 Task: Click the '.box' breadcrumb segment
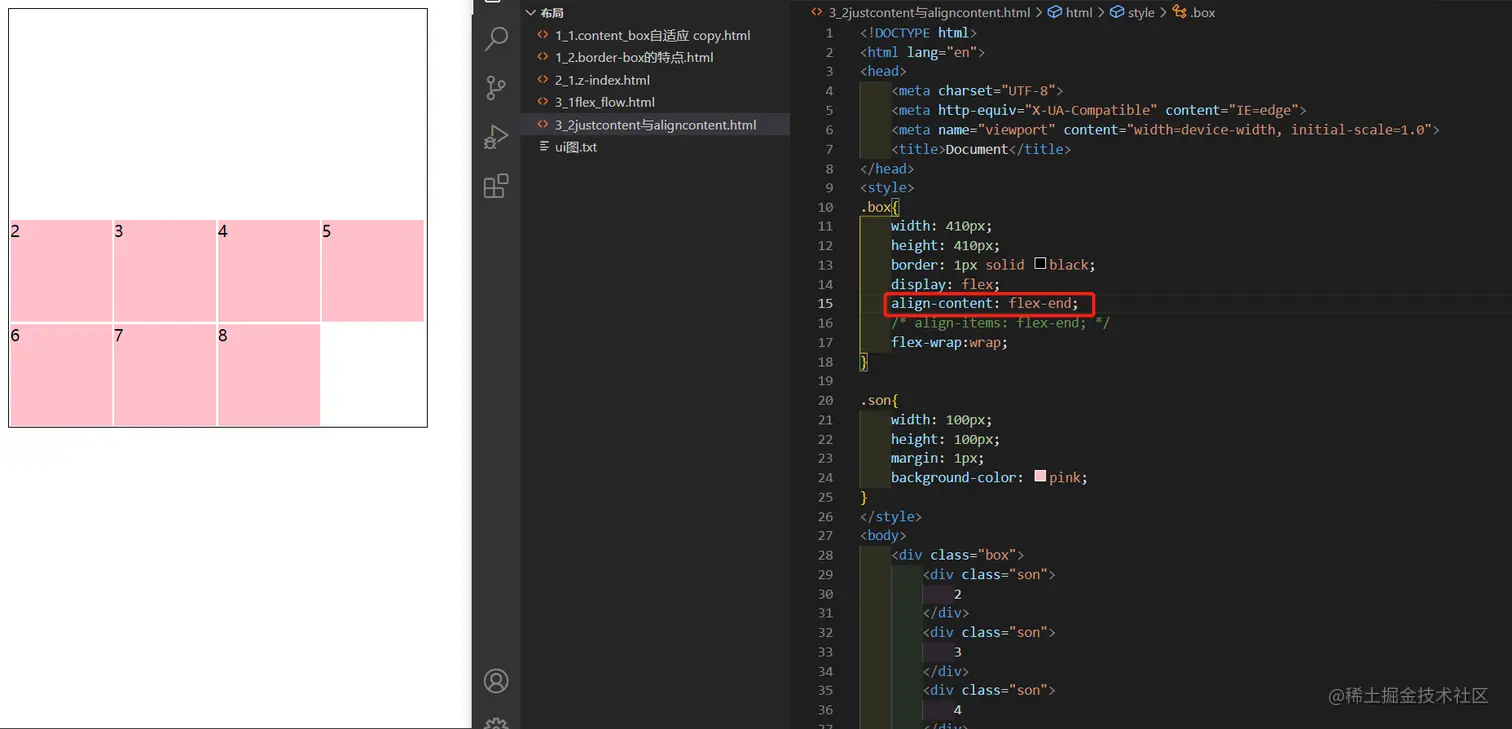tap(1203, 13)
